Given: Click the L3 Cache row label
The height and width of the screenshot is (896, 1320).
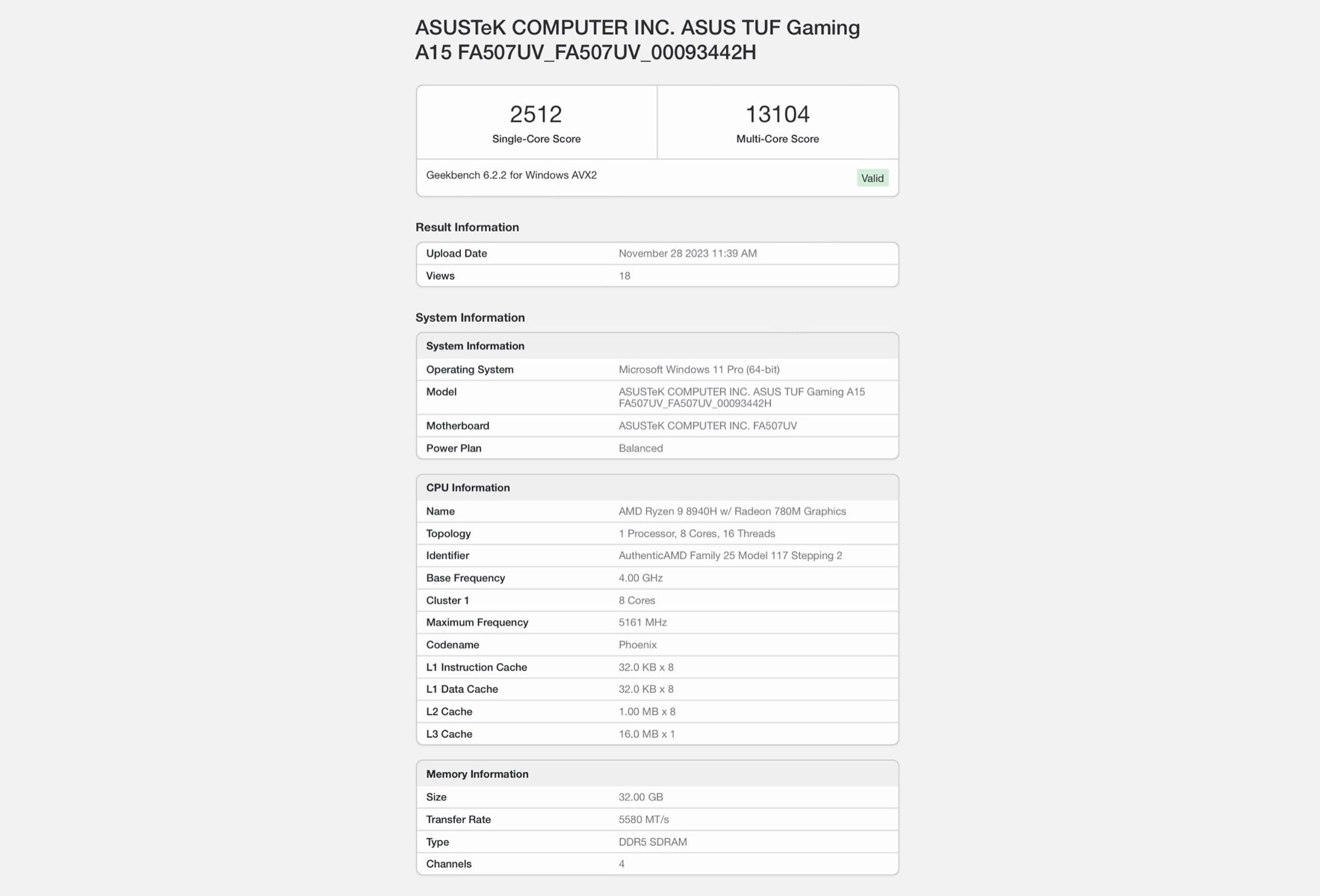Looking at the screenshot, I should pyautogui.click(x=449, y=735).
